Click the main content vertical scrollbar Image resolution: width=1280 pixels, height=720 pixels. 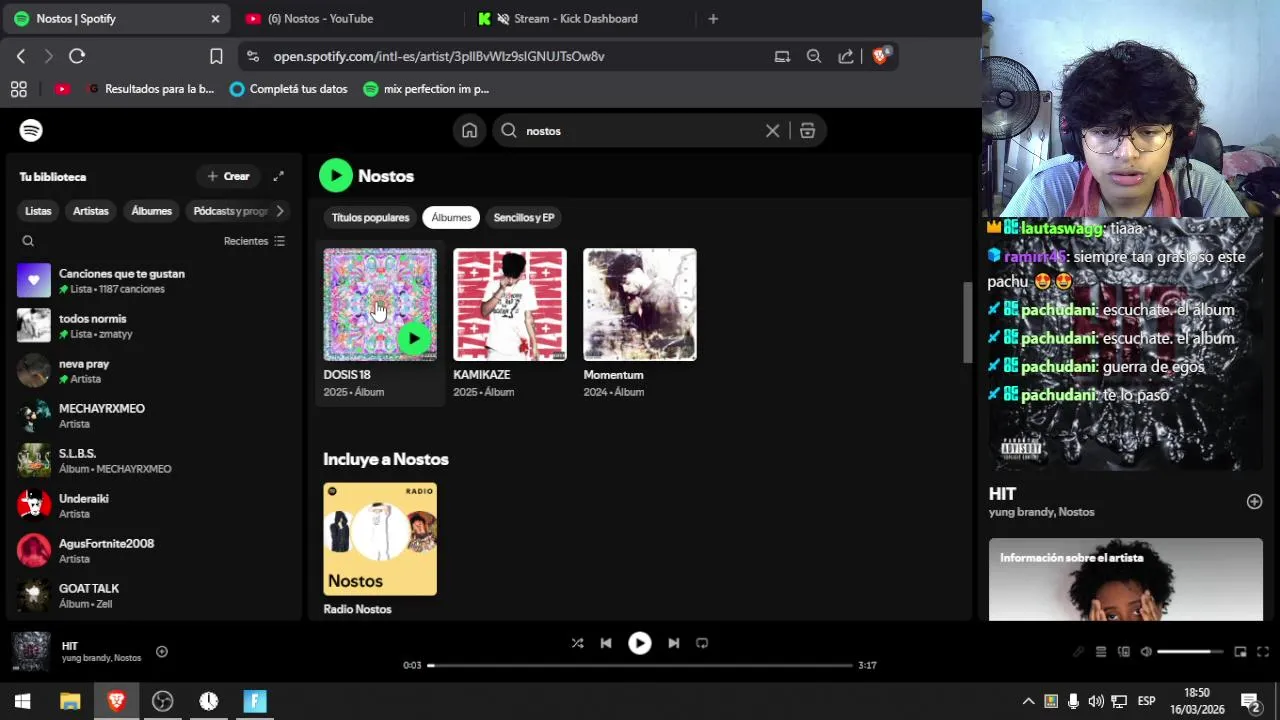point(967,322)
